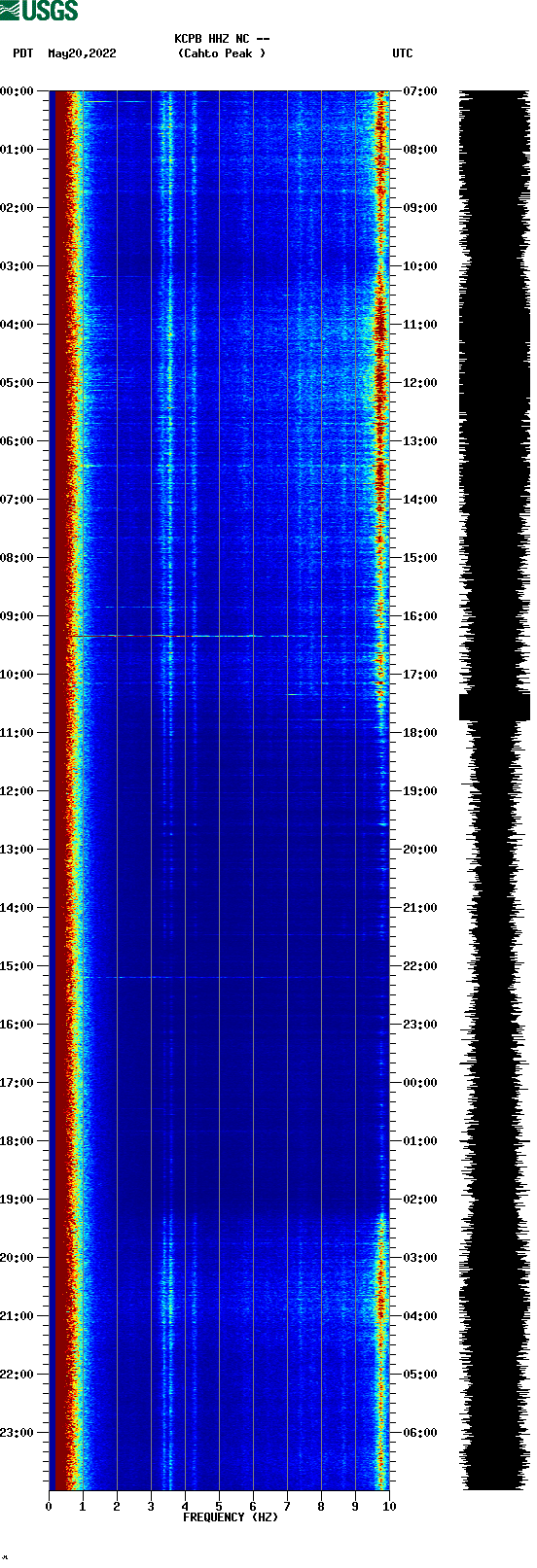Click the USGS logo
The height and width of the screenshot is (1568, 537).
pyautogui.click(x=39, y=11)
